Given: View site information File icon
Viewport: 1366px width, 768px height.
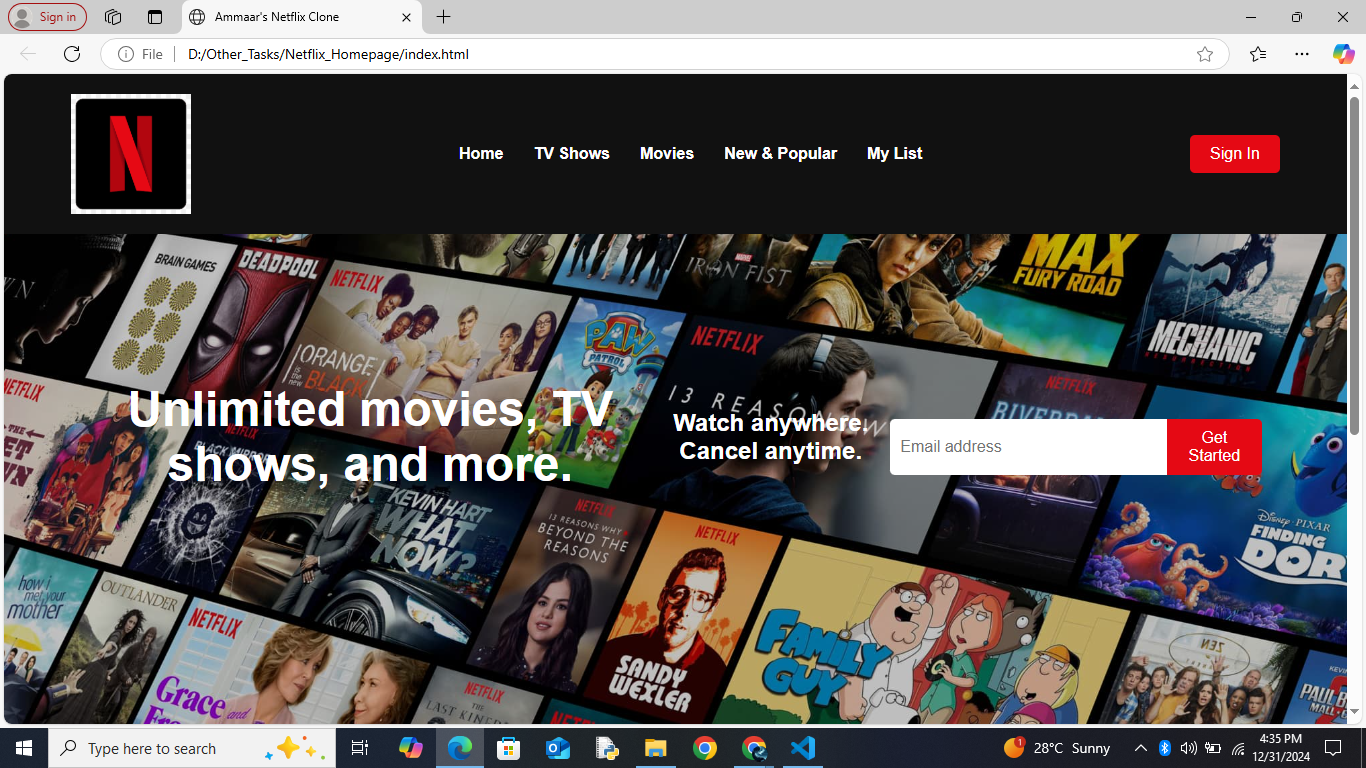Looking at the screenshot, I should click(140, 54).
